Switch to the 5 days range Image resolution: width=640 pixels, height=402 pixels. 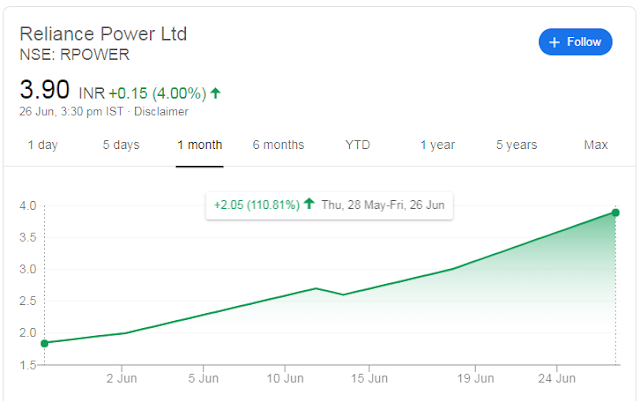point(121,145)
